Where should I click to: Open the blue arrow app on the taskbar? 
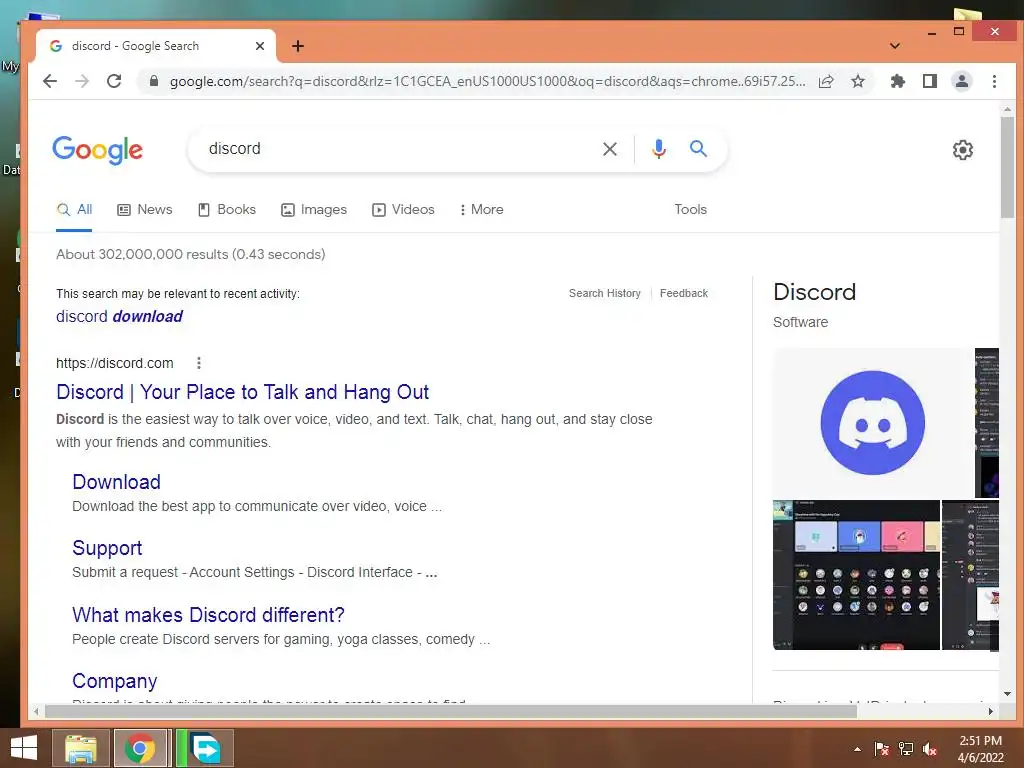205,748
